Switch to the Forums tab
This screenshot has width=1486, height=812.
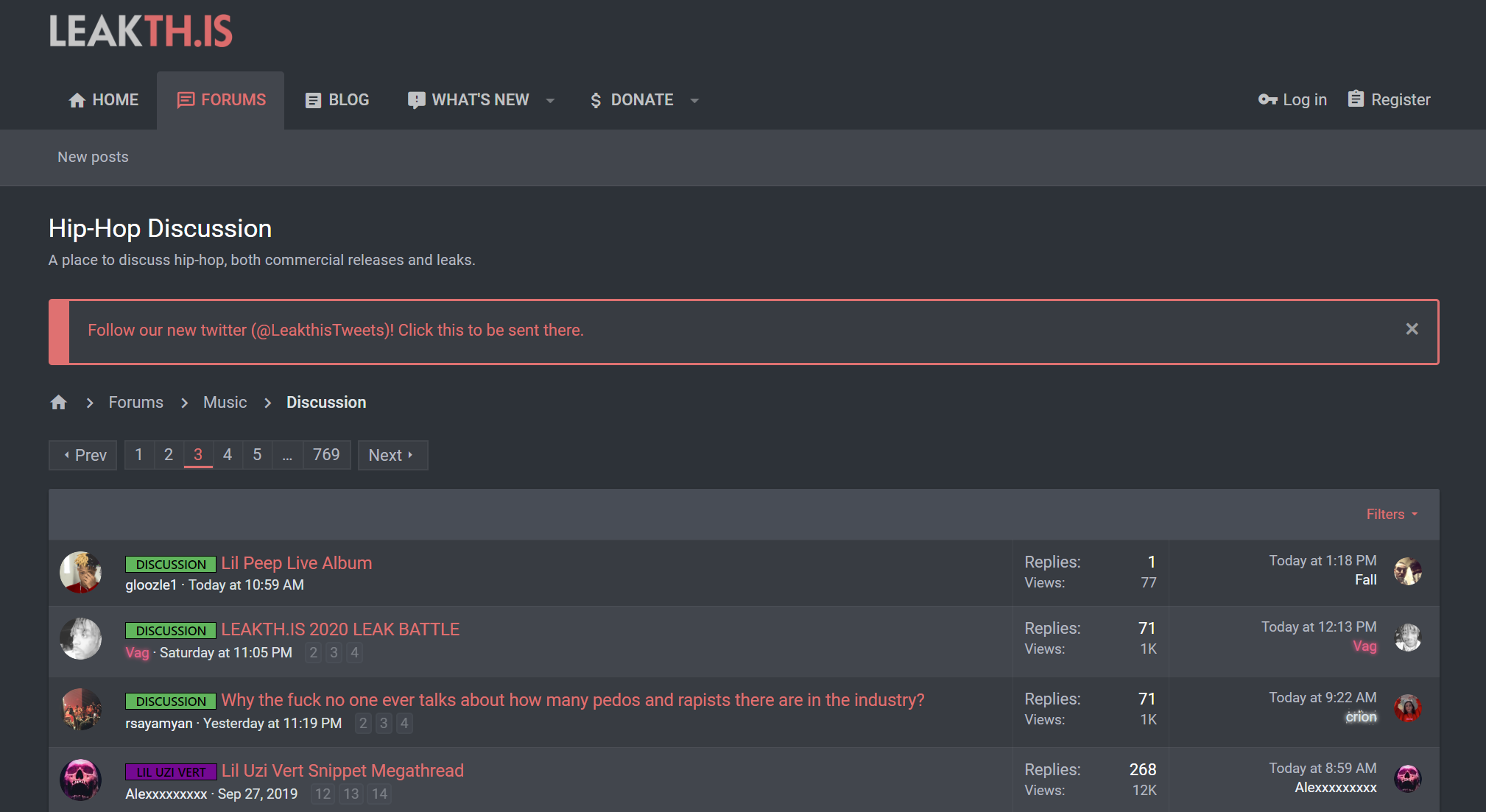(x=221, y=100)
